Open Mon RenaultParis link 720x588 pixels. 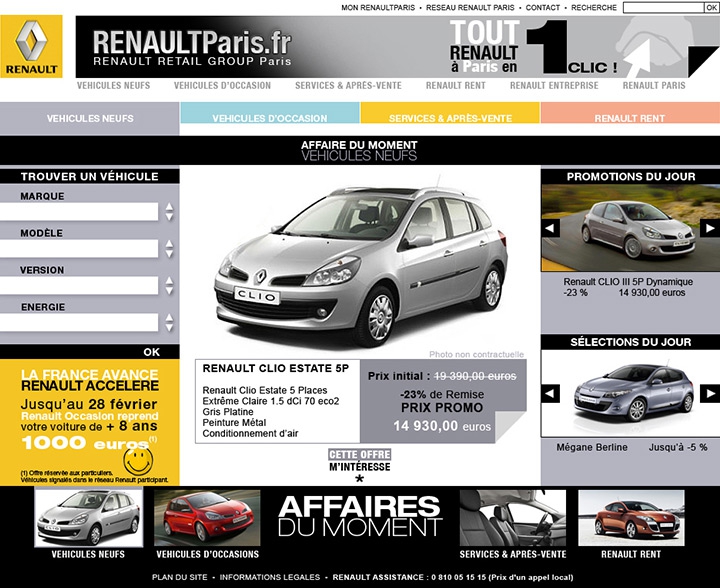pyautogui.click(x=378, y=8)
